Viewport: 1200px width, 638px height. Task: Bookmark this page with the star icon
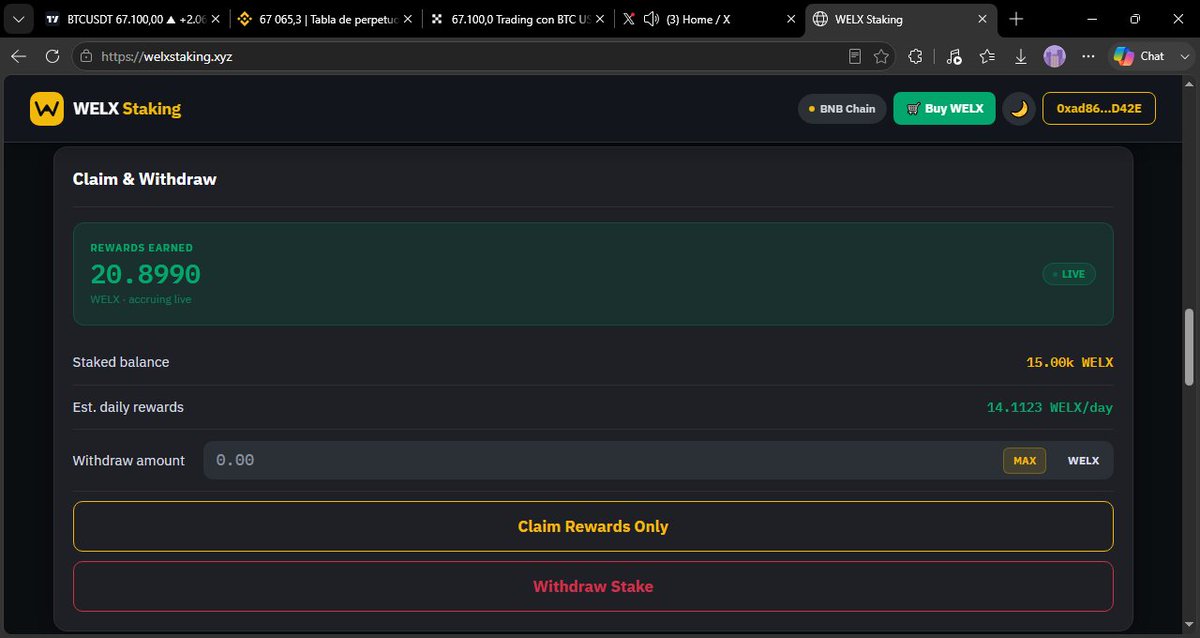(881, 57)
